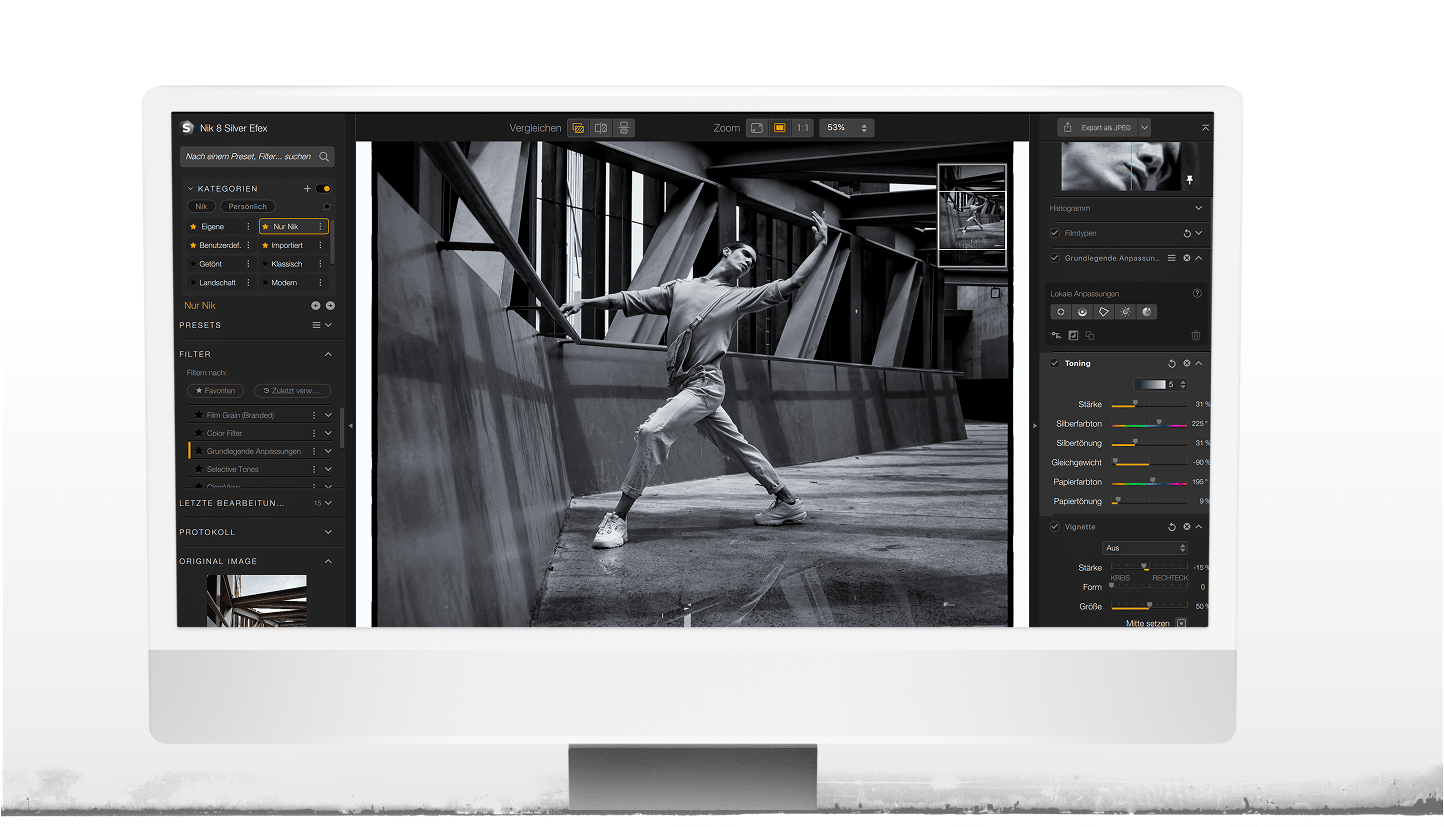
Task: Select the split preview compare icon
Action: coord(601,128)
